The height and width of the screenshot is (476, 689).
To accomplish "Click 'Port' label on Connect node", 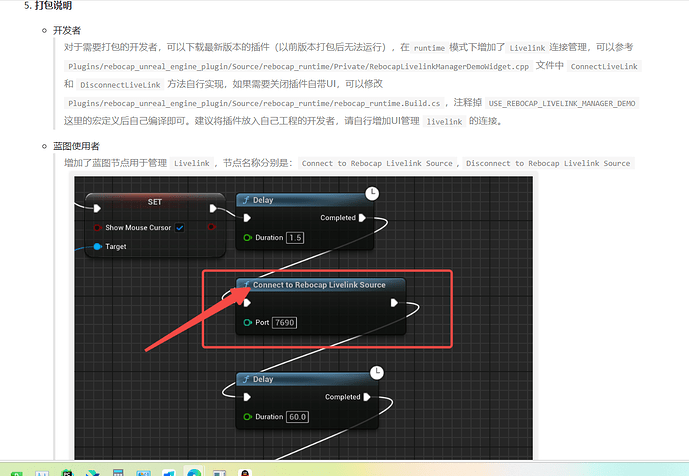I will tap(262, 323).
